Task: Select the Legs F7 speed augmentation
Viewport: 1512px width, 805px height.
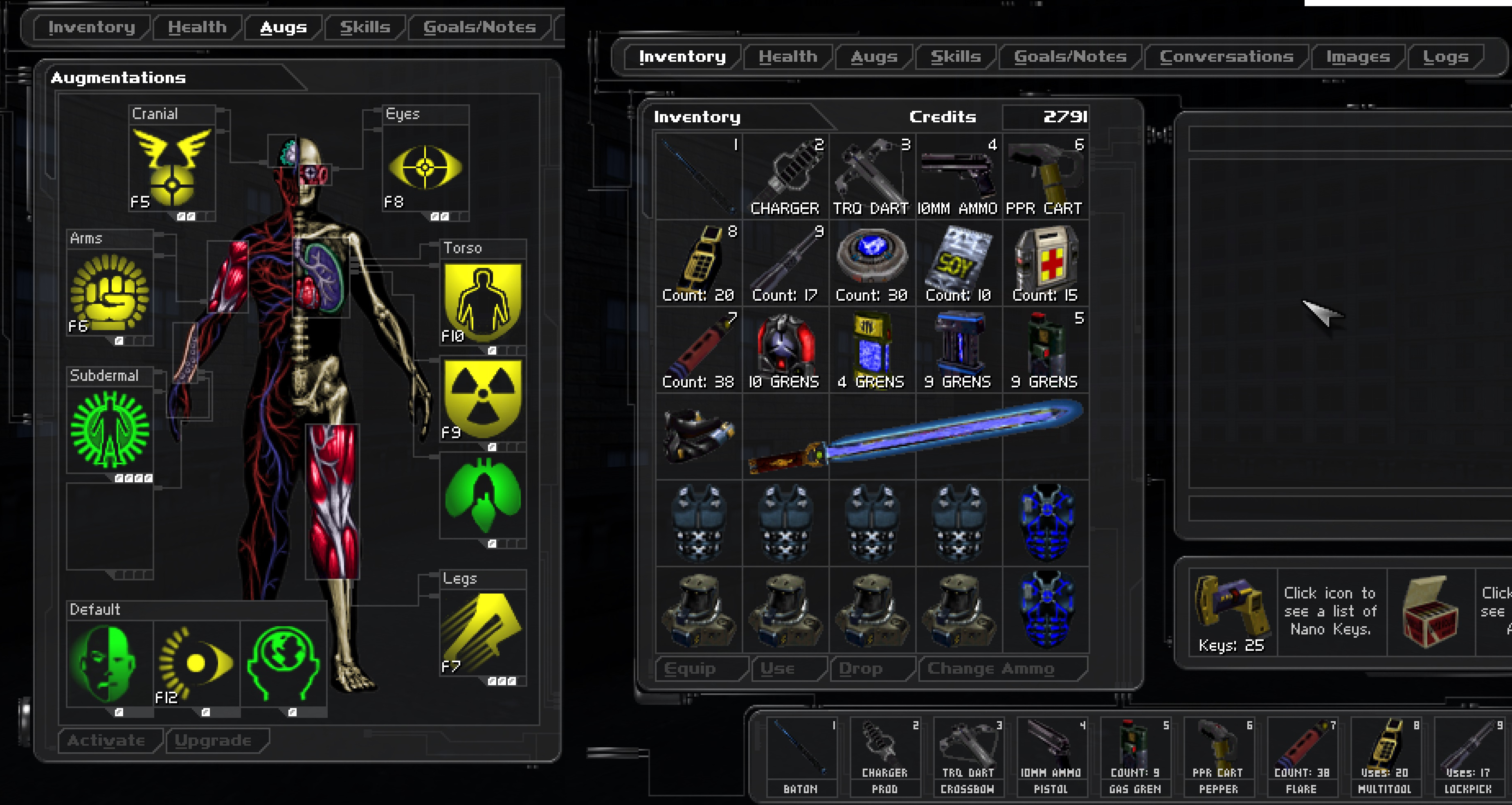Action: pos(482,632)
